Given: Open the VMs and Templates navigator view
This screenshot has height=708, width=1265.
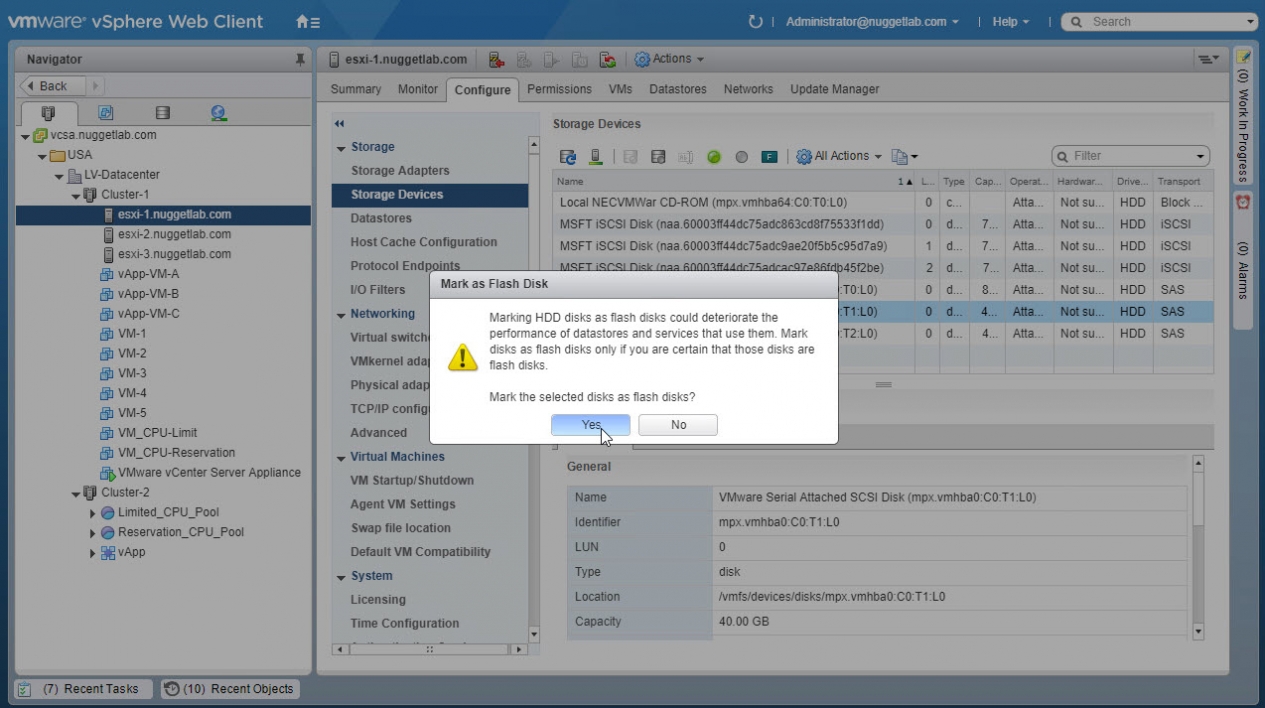Looking at the screenshot, I should point(105,113).
